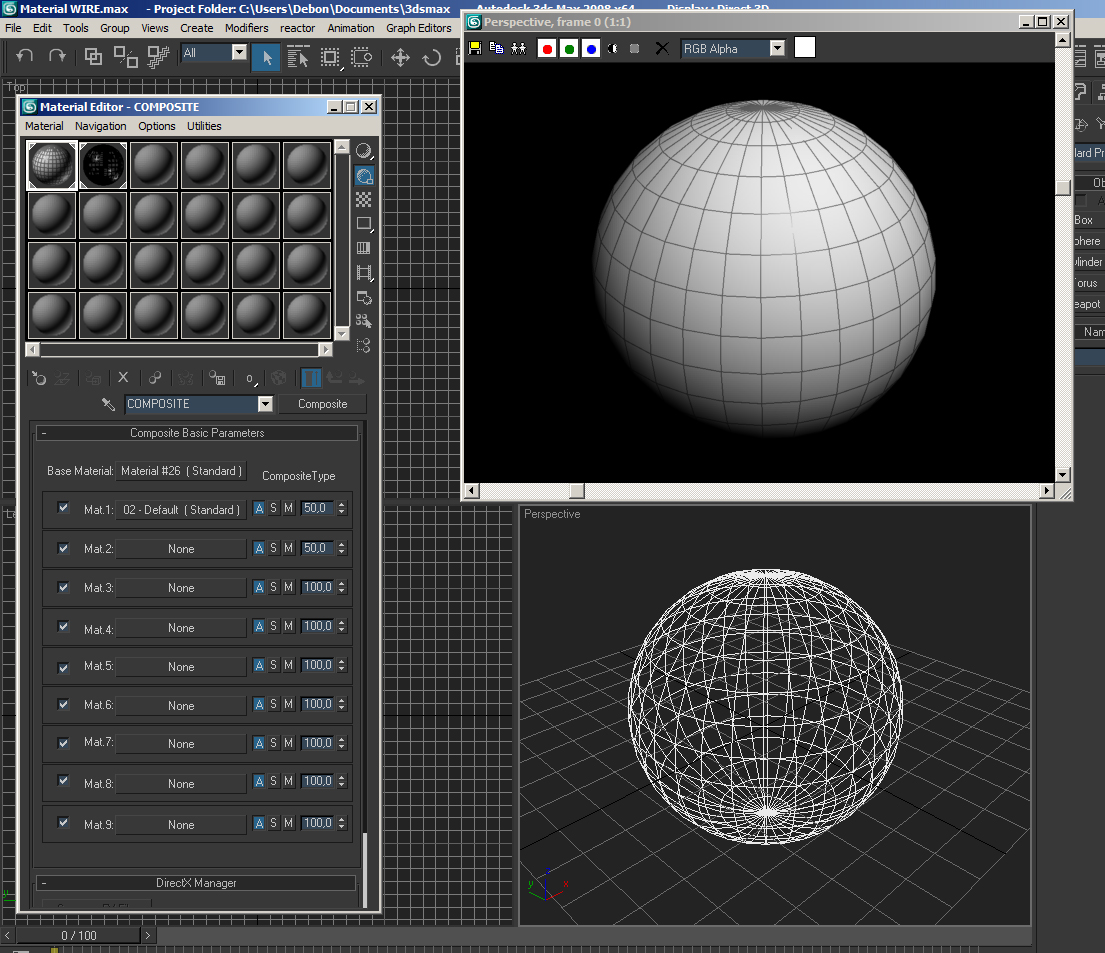Image resolution: width=1105 pixels, height=953 pixels.
Task: Click the Put to Library icon
Action: pyautogui.click(x=217, y=378)
